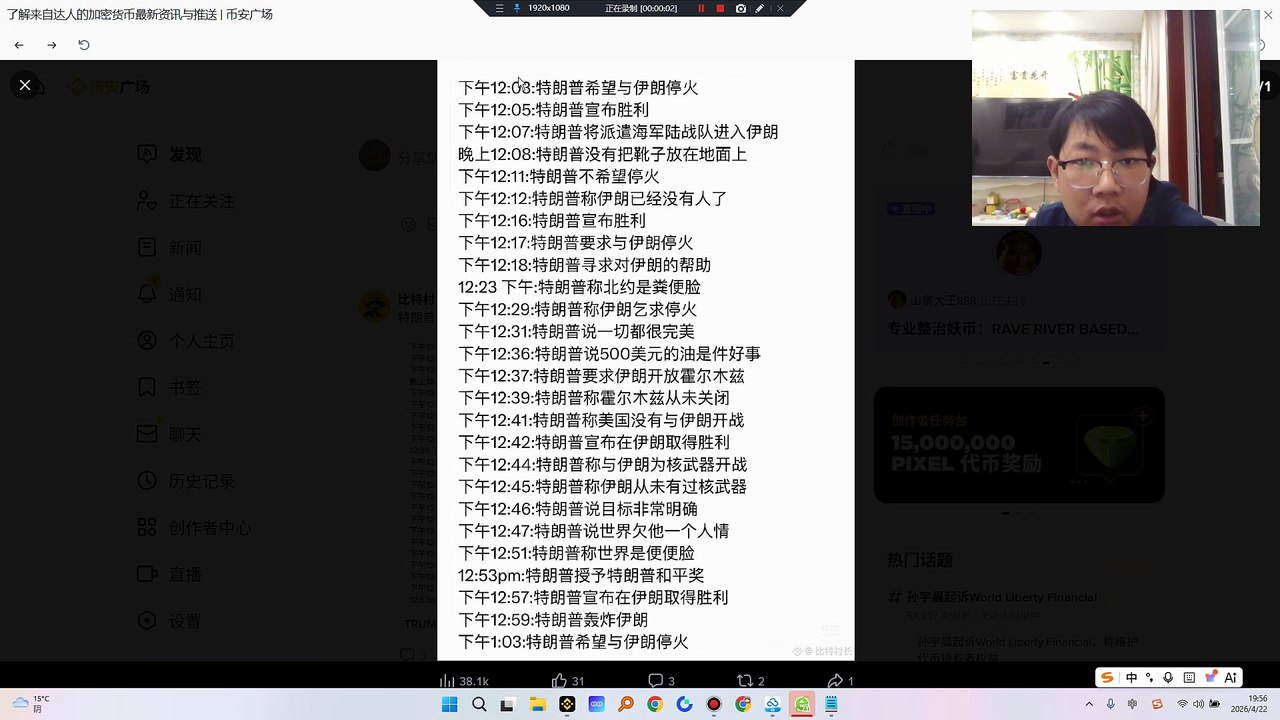Screen dimensions: 1280x720
Task: Toggle 中 Chinese mode on IME bar
Action: coord(1131,678)
